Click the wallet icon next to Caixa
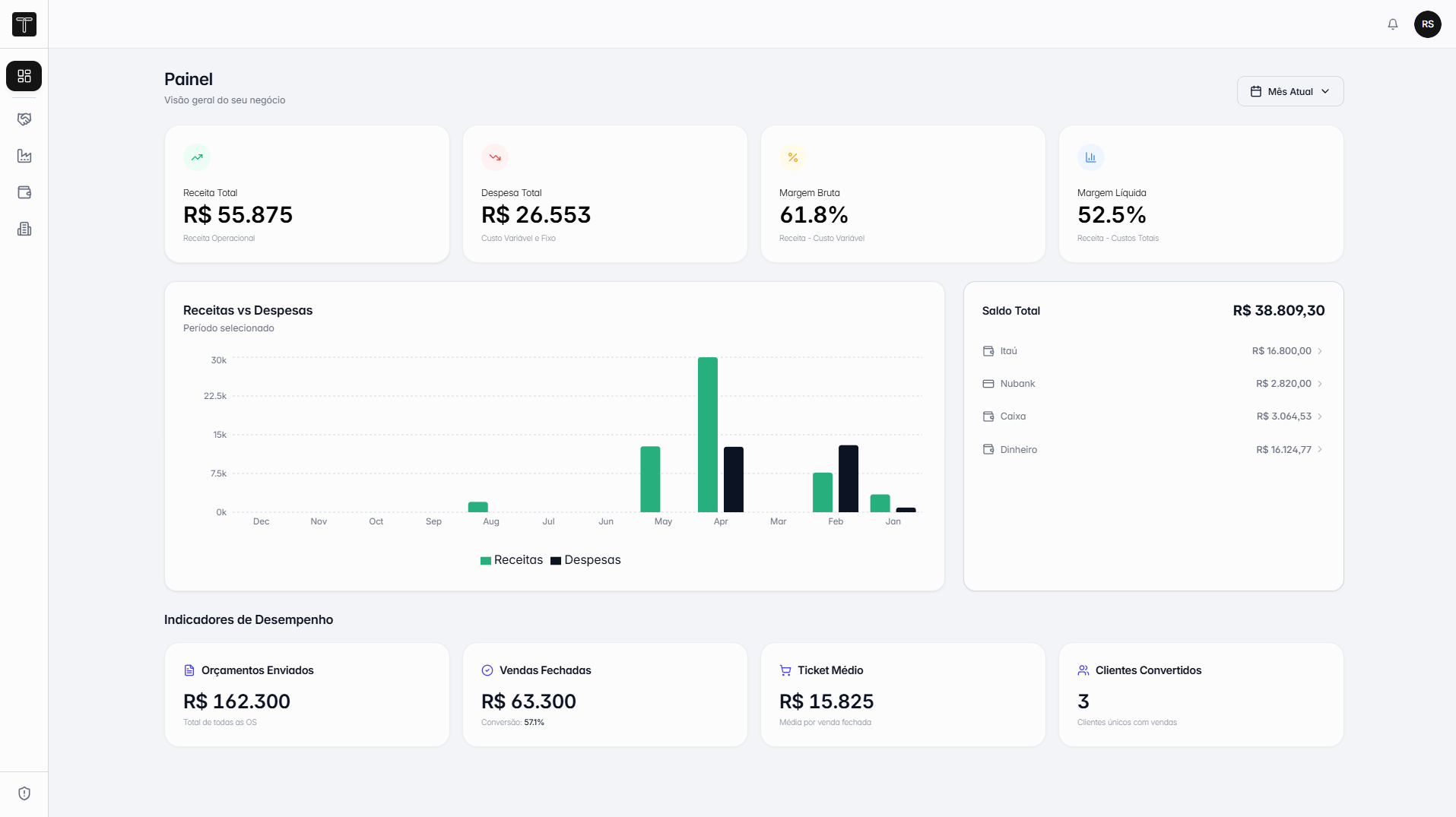 coord(988,416)
